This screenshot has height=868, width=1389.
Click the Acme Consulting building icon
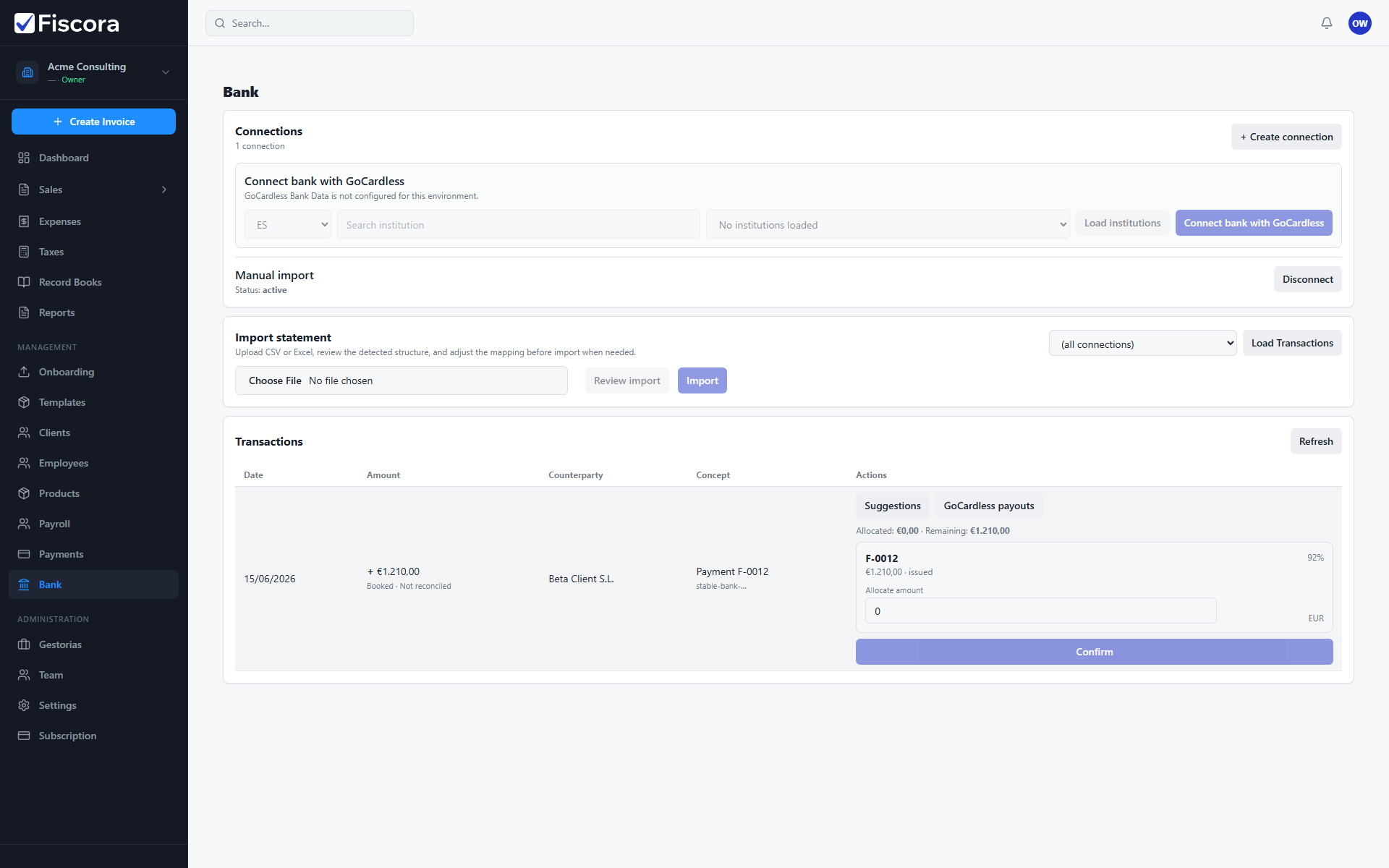(27, 72)
